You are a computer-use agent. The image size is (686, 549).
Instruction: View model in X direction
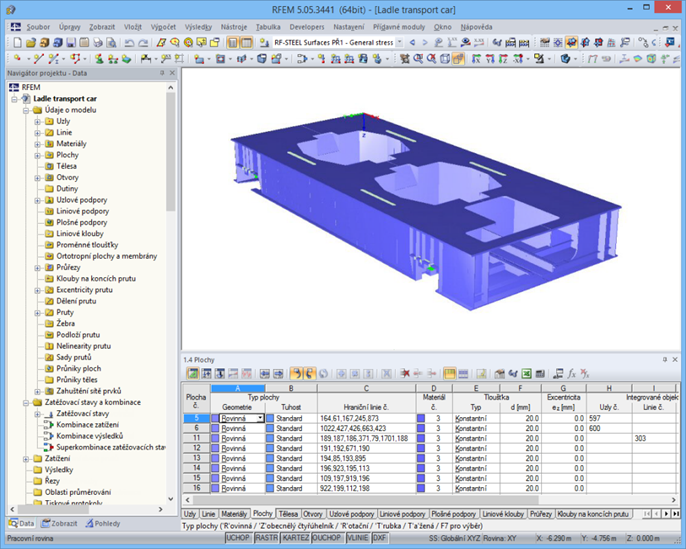pyautogui.click(x=477, y=58)
